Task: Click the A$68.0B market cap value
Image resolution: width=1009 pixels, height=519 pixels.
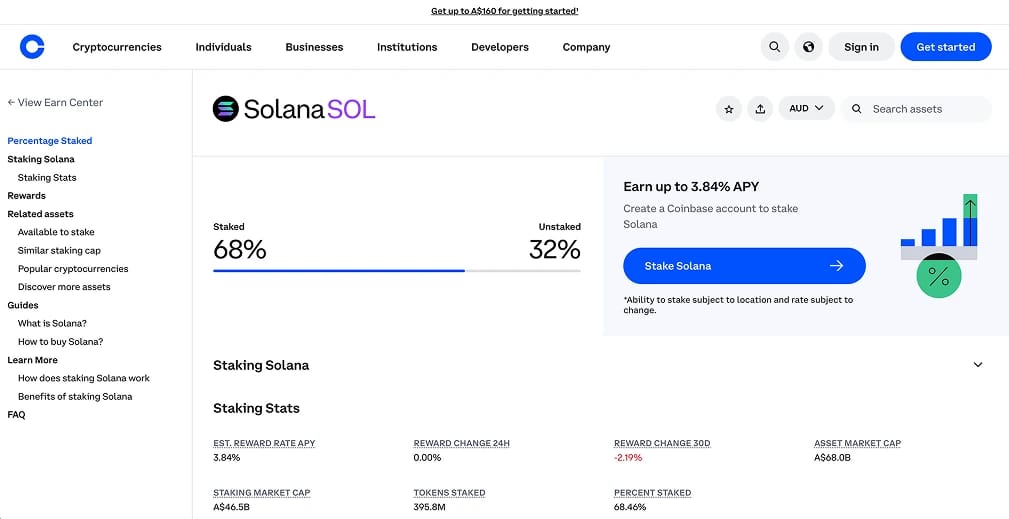Action: (832, 458)
